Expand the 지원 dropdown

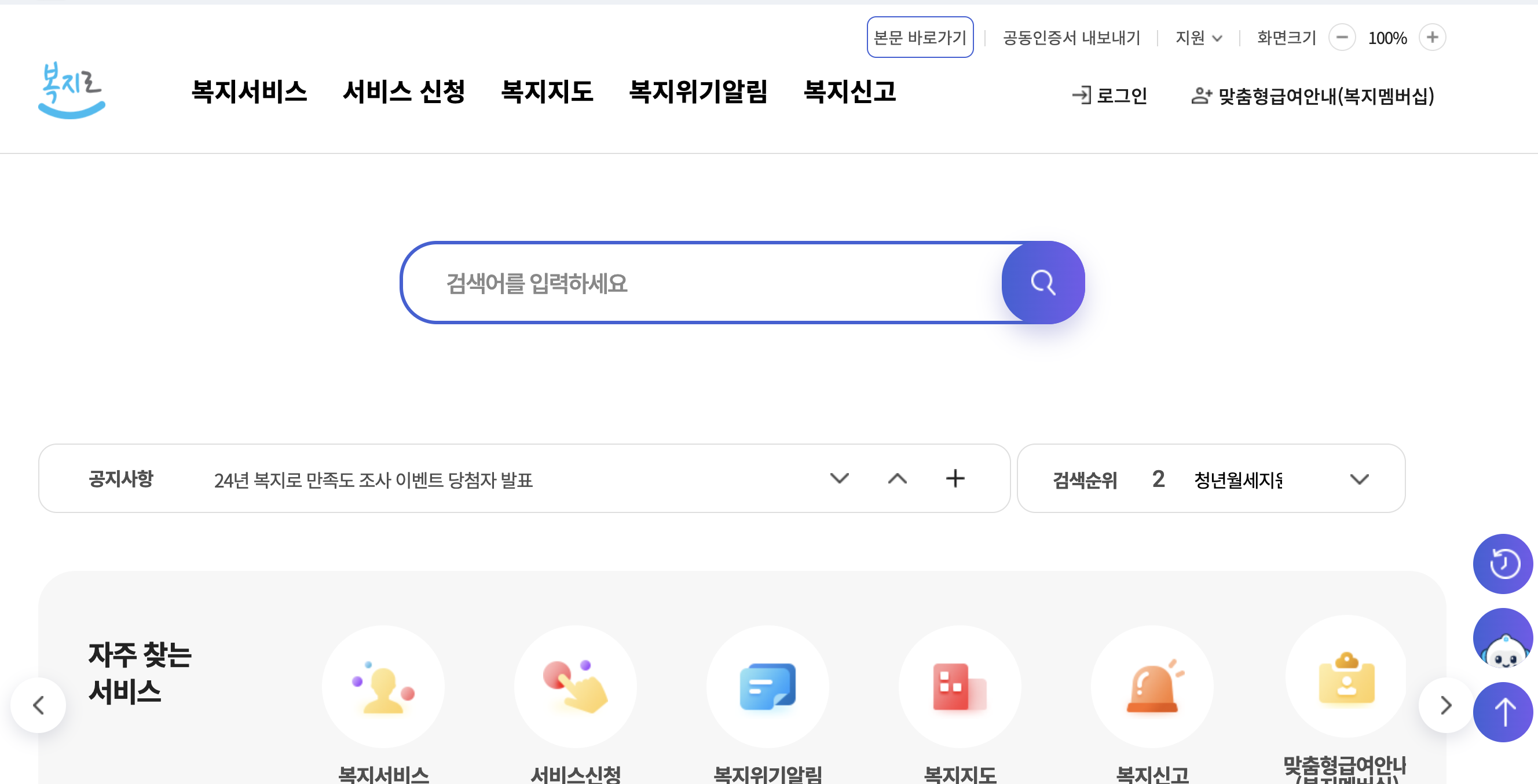[1199, 38]
